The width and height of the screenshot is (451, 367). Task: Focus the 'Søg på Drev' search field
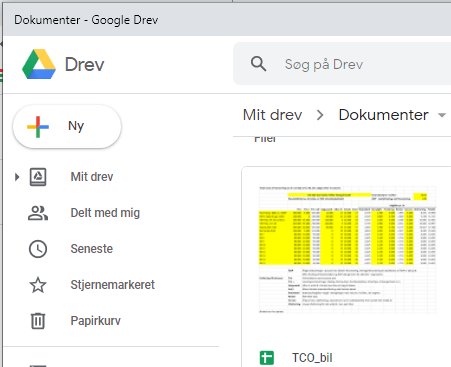tap(342, 64)
